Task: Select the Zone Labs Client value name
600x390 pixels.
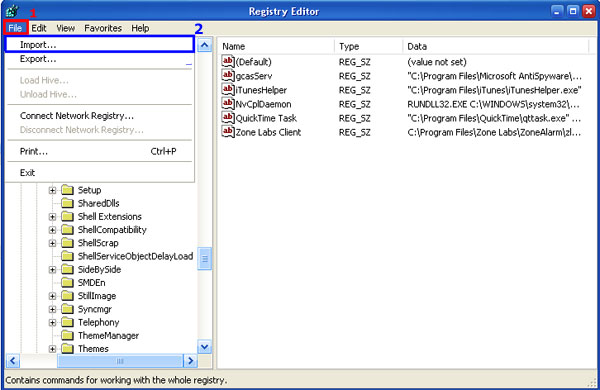Action: (268, 132)
